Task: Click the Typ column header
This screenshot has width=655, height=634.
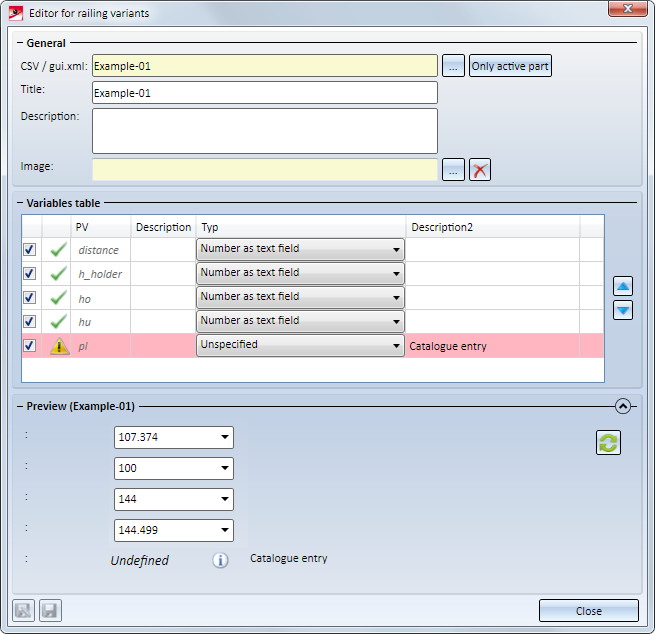Action: click(x=301, y=227)
